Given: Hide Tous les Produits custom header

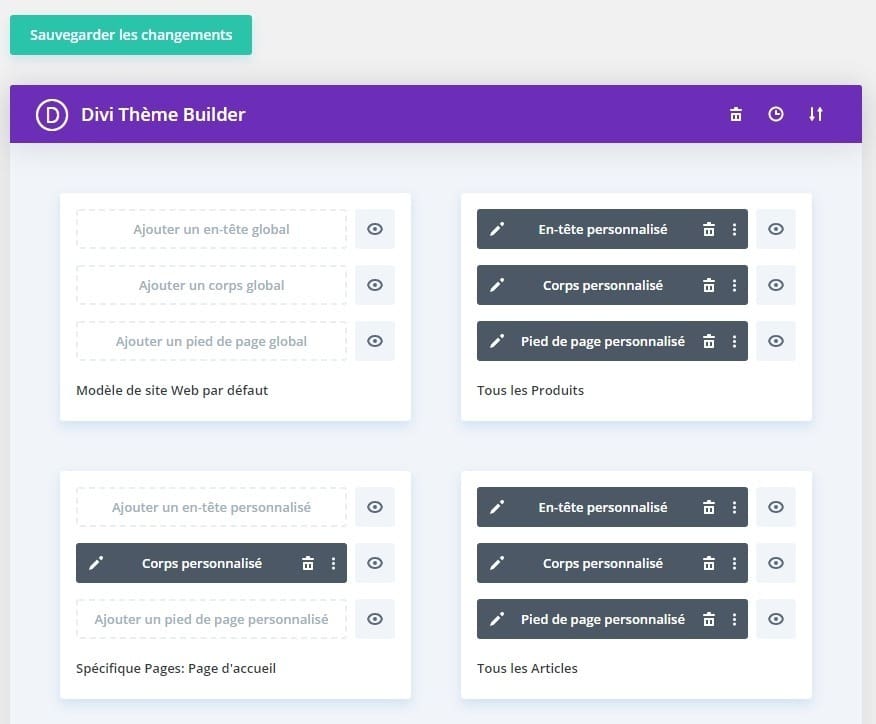Looking at the screenshot, I should [775, 229].
